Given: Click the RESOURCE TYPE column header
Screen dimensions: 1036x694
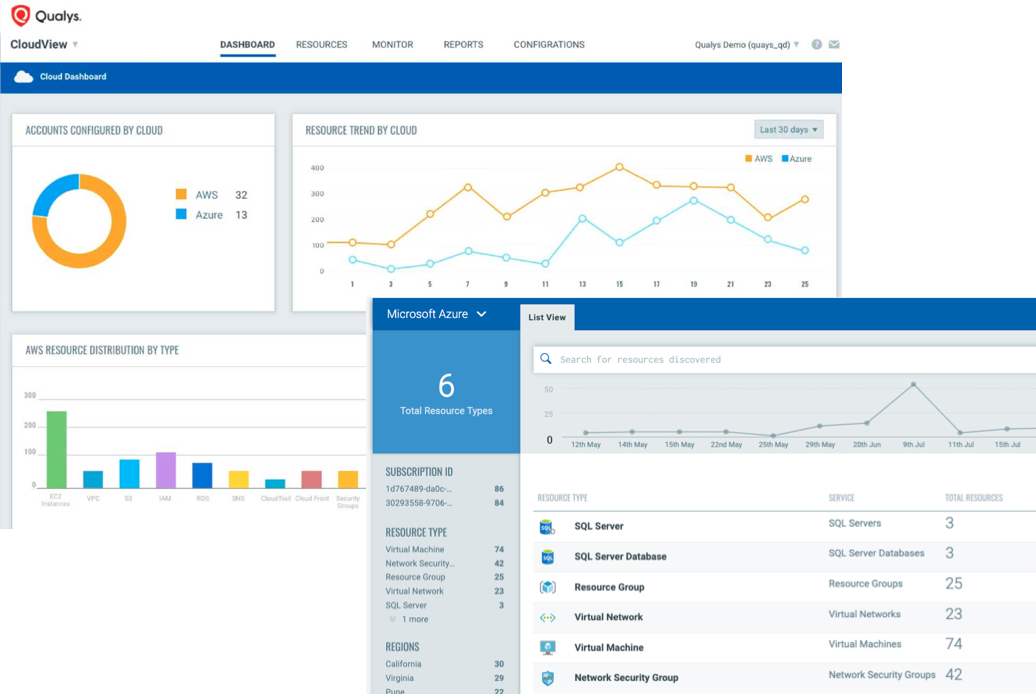Looking at the screenshot, I should coord(562,498).
